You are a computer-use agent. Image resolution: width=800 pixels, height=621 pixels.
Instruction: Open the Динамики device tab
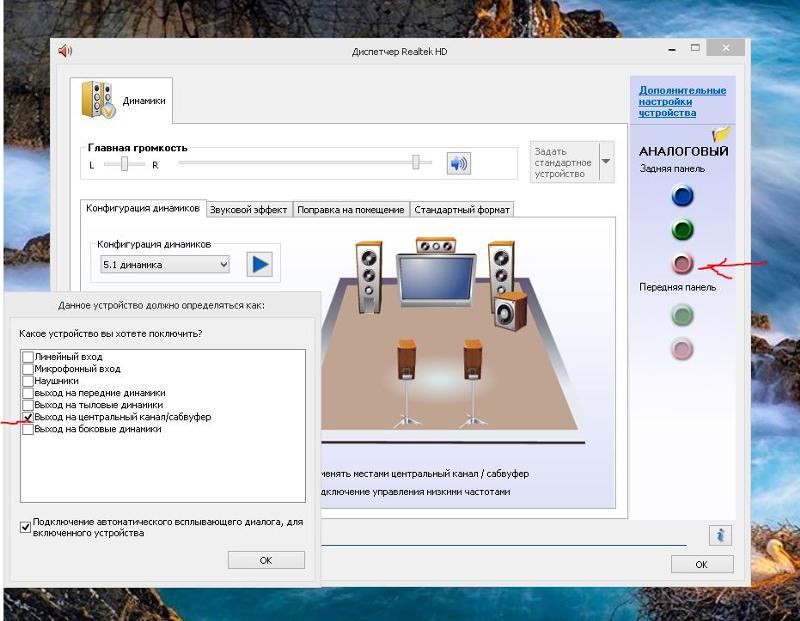click(x=121, y=100)
